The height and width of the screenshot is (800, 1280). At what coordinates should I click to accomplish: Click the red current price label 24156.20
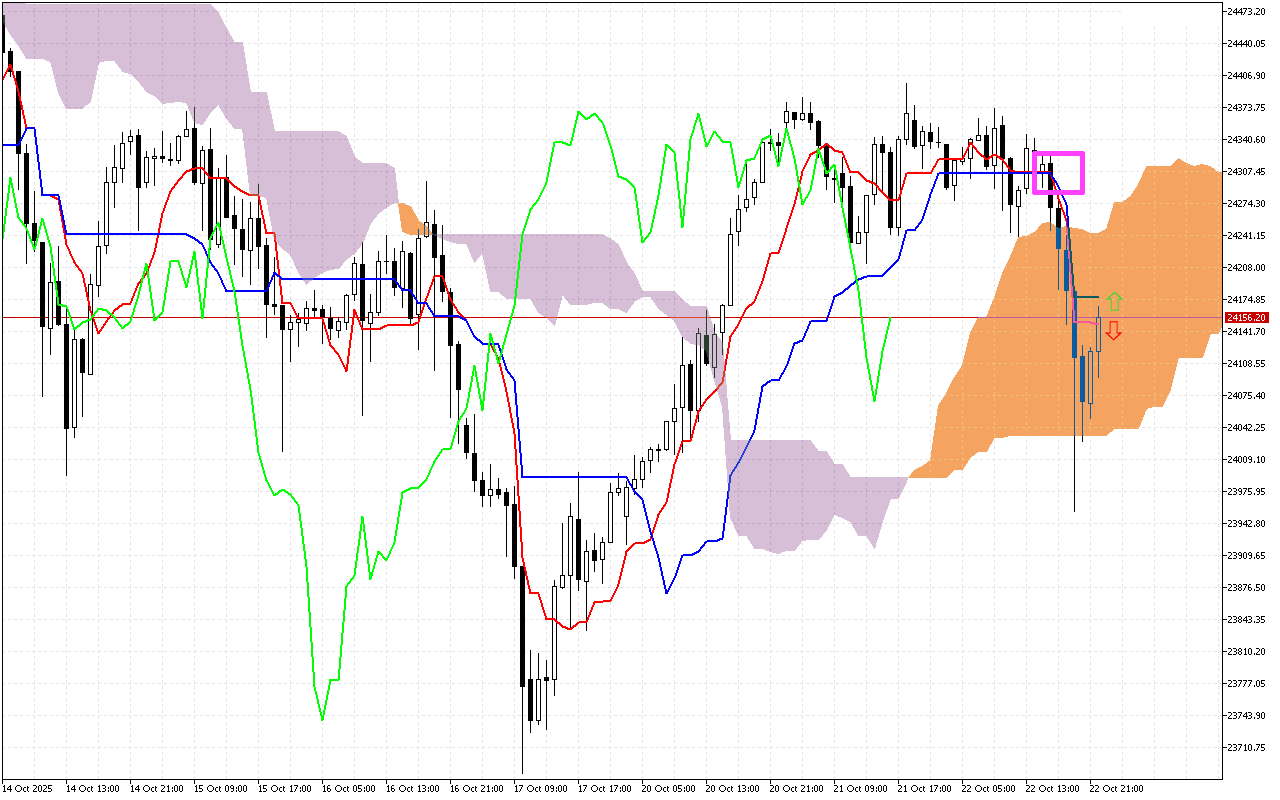[1245, 317]
